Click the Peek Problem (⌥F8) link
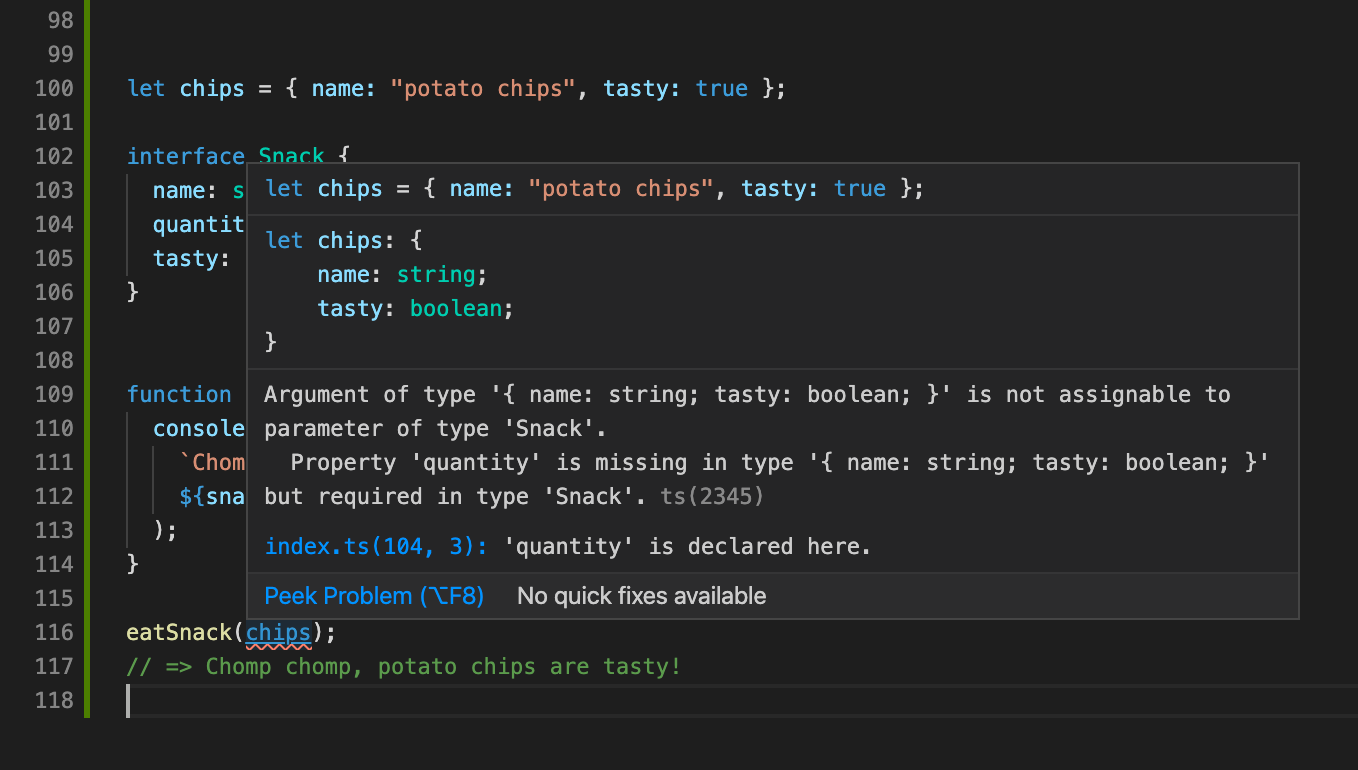 374,595
